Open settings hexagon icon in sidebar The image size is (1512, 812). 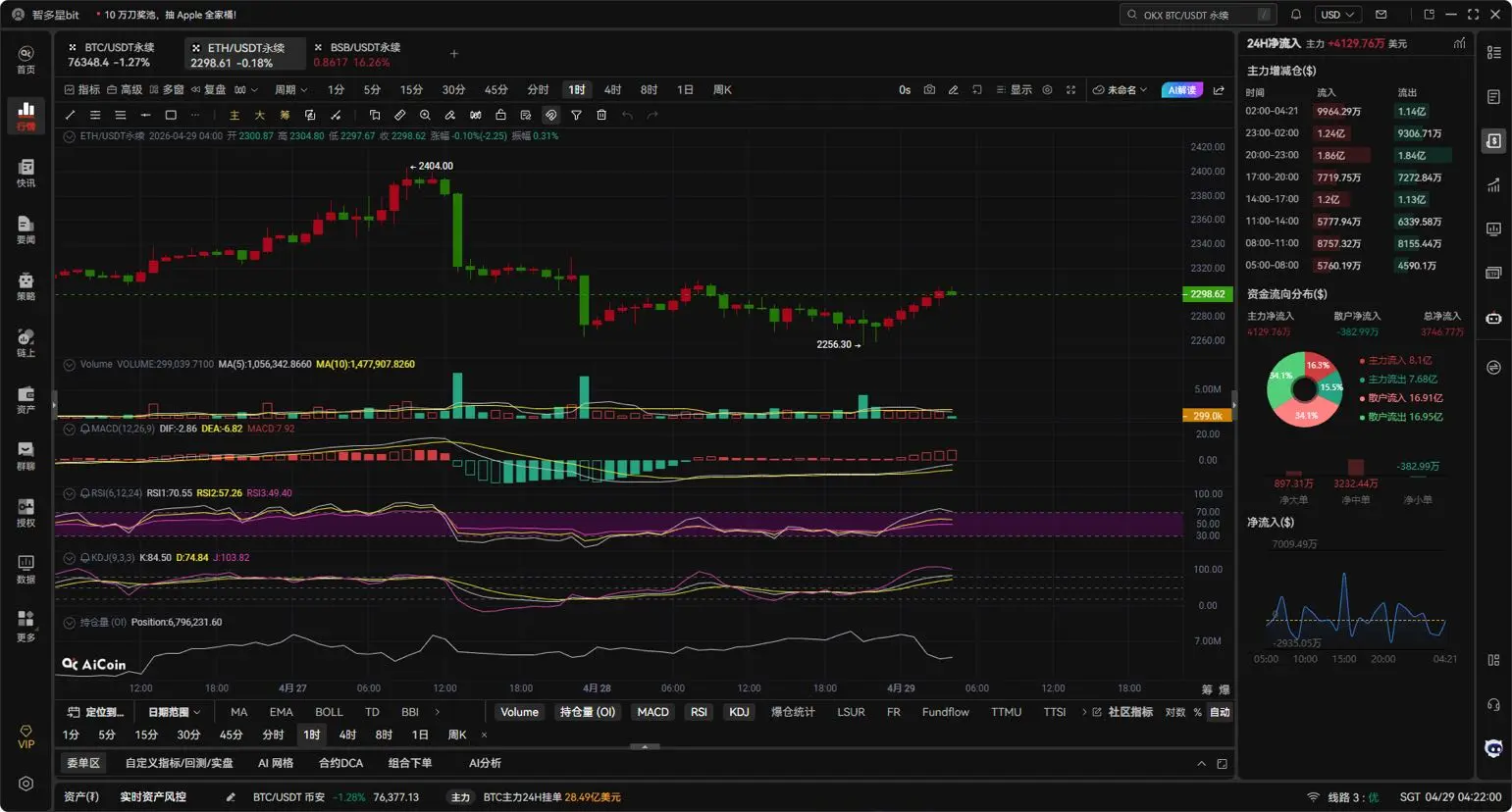coord(26,784)
